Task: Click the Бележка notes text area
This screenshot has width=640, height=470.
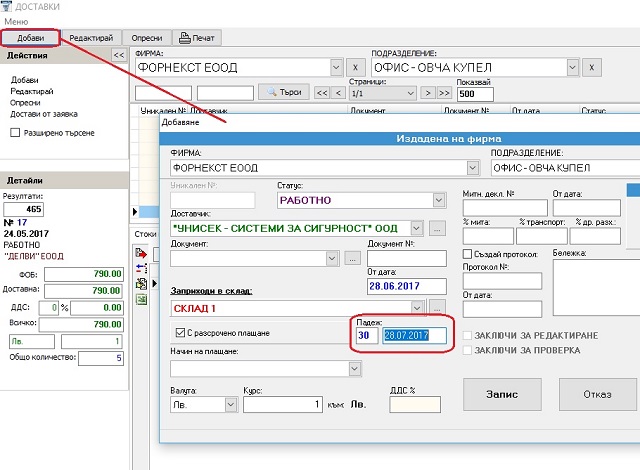Action: coord(596,287)
